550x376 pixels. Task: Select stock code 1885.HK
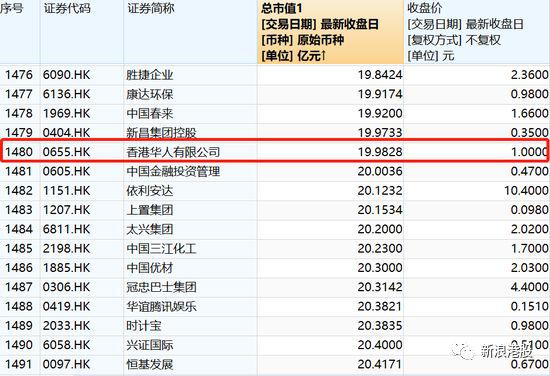point(67,268)
